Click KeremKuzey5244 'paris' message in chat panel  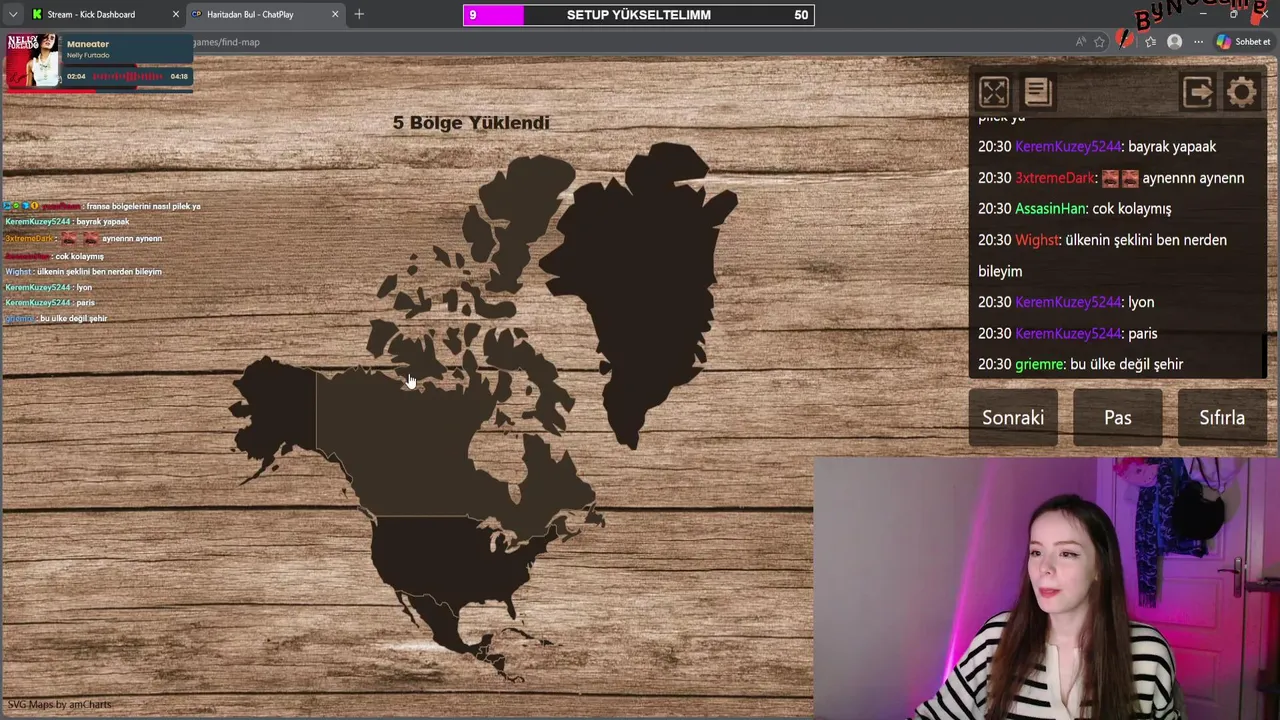[x=1067, y=333]
